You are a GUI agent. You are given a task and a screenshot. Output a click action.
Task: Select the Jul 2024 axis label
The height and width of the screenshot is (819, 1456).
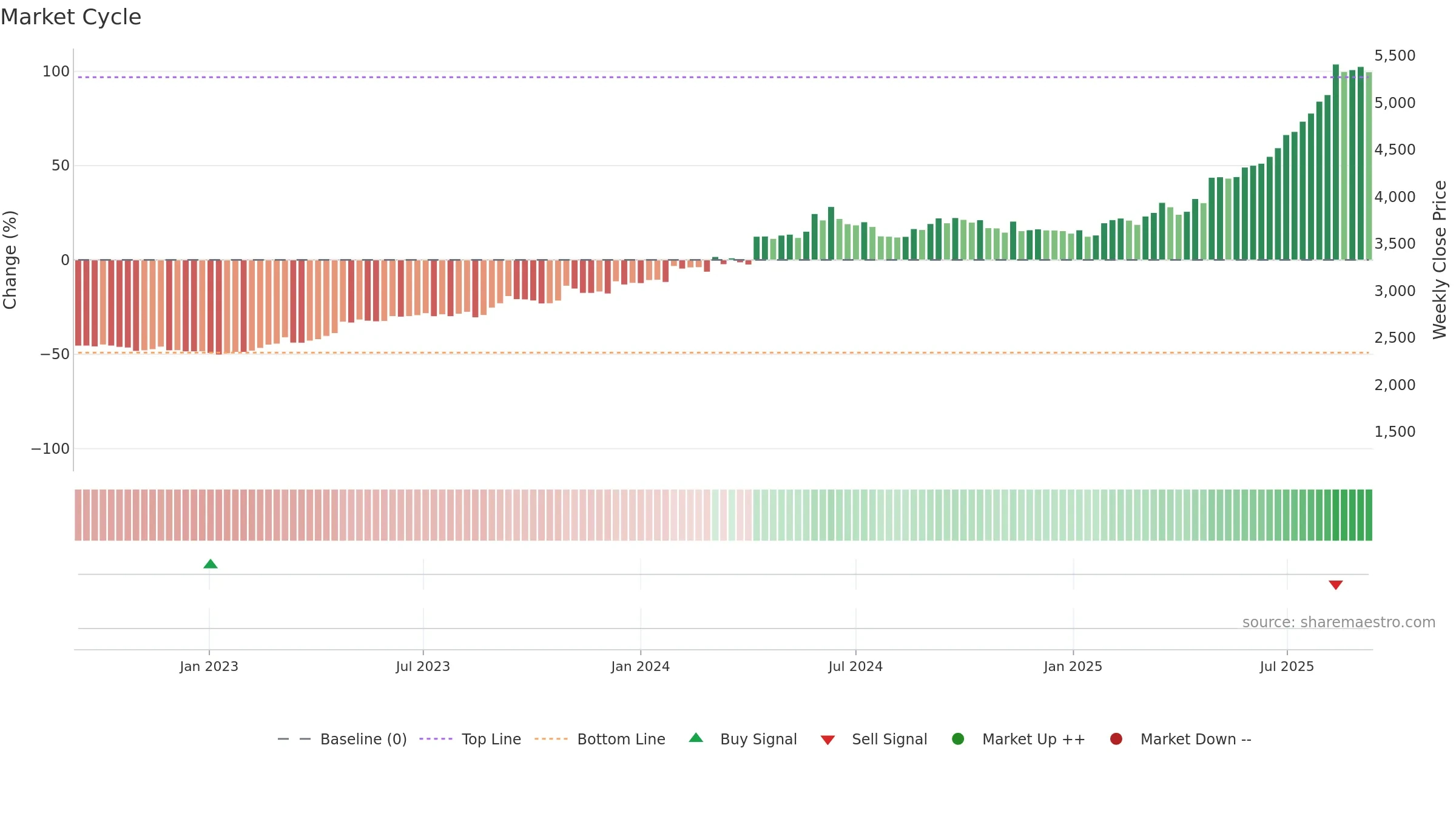coord(855,667)
